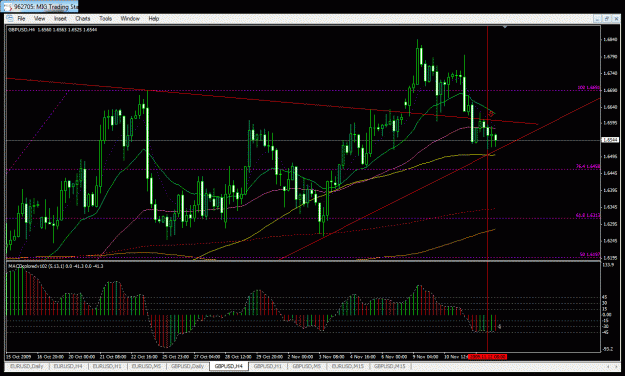
Task: Switch to the EURUSD,Daily chart tab
Action: pos(26,366)
